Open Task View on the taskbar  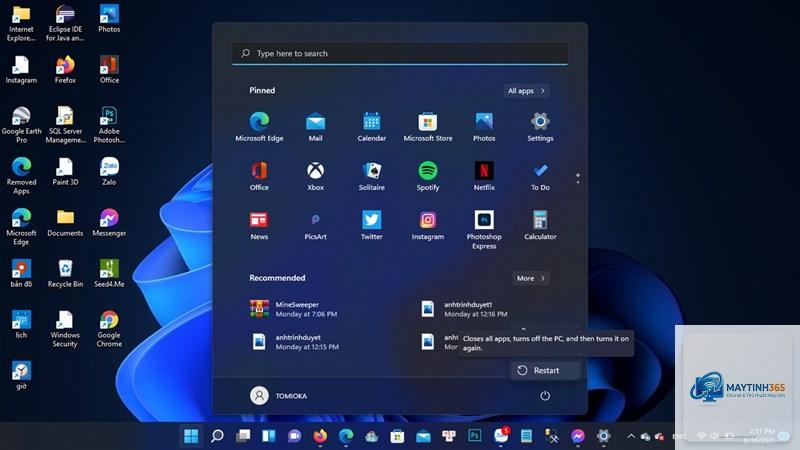[x=243, y=436]
